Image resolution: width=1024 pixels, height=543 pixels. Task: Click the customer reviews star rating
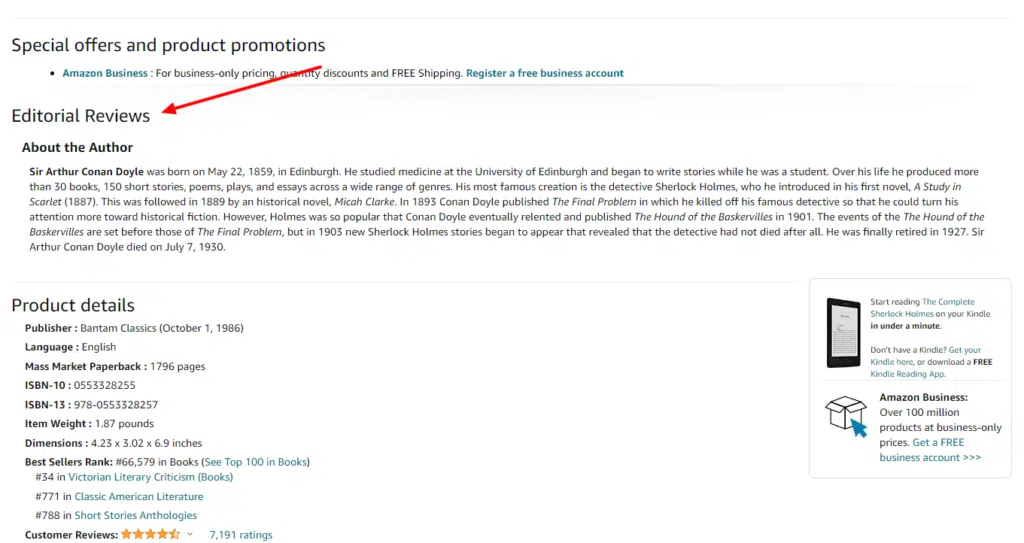pyautogui.click(x=150, y=535)
